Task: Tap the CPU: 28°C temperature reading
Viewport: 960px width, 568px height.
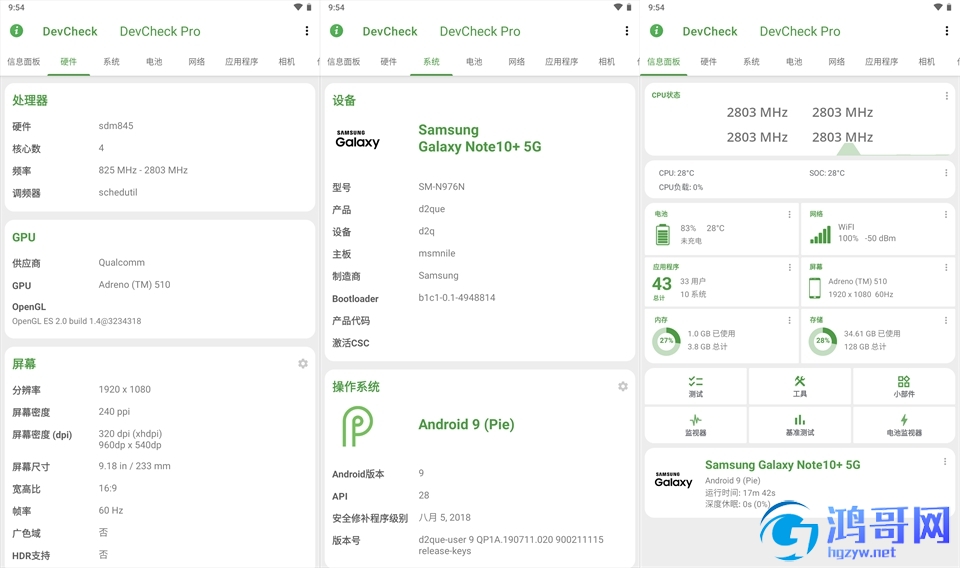Action: click(x=677, y=173)
